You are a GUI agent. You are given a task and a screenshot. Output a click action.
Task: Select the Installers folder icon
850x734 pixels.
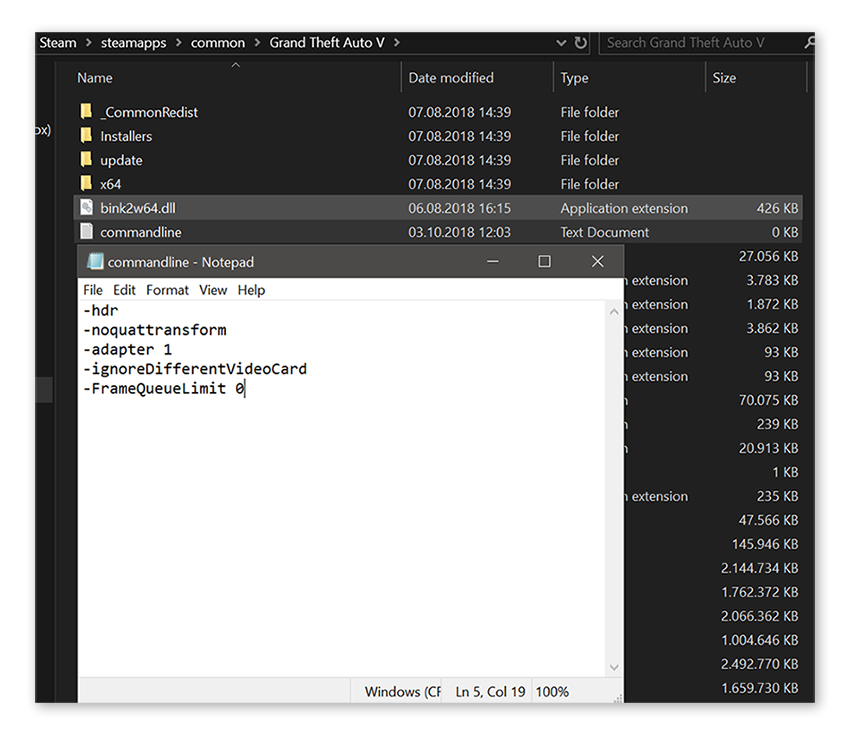point(86,136)
